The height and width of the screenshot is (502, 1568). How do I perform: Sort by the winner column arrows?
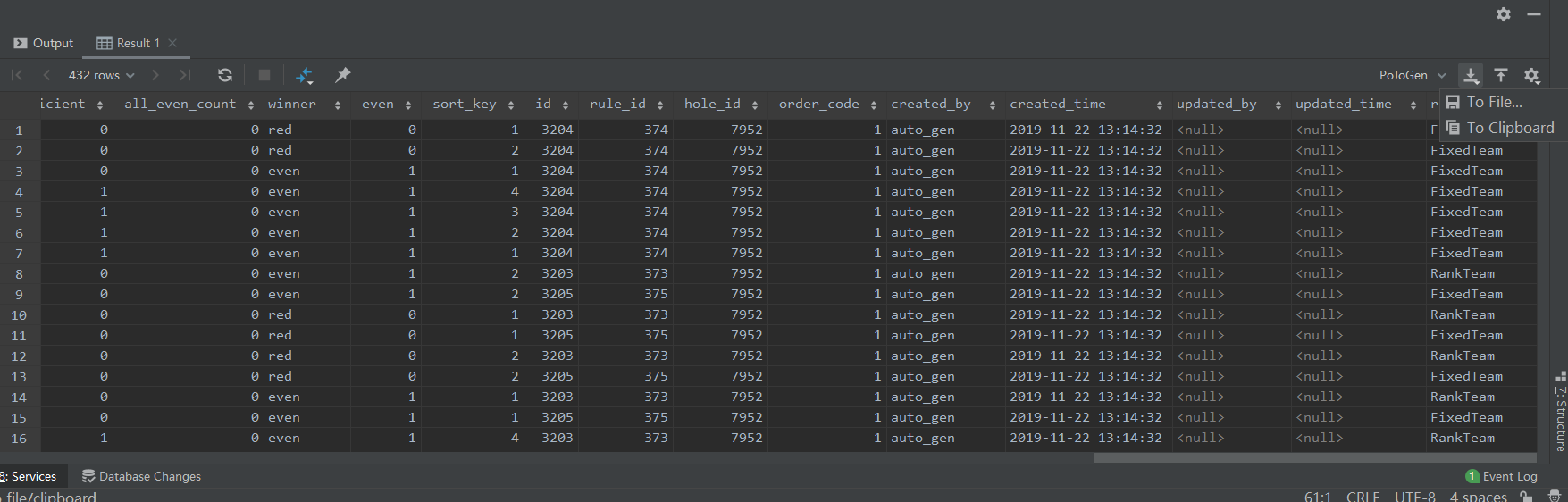coord(338,105)
